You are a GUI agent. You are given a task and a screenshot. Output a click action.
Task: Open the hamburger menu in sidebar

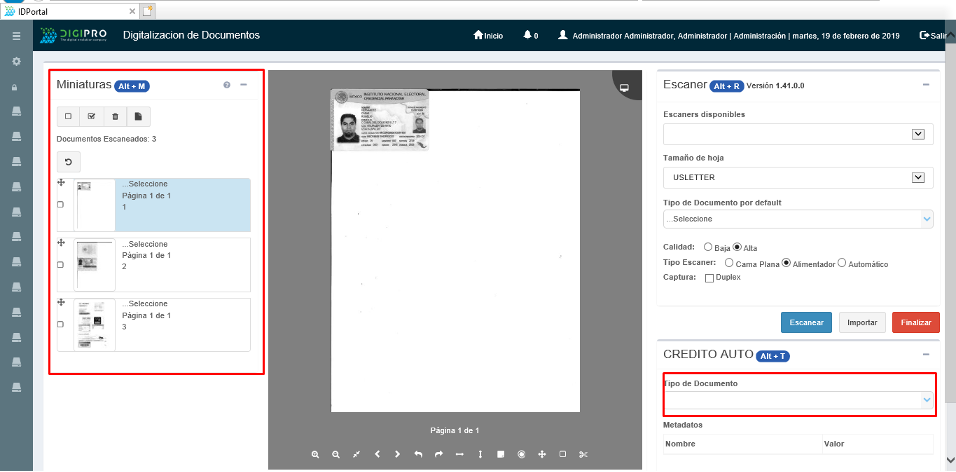[x=15, y=36]
